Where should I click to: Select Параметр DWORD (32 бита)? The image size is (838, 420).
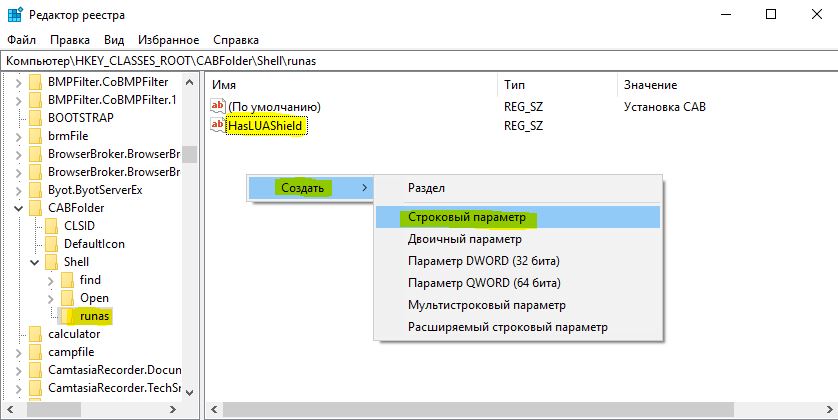[518, 261]
